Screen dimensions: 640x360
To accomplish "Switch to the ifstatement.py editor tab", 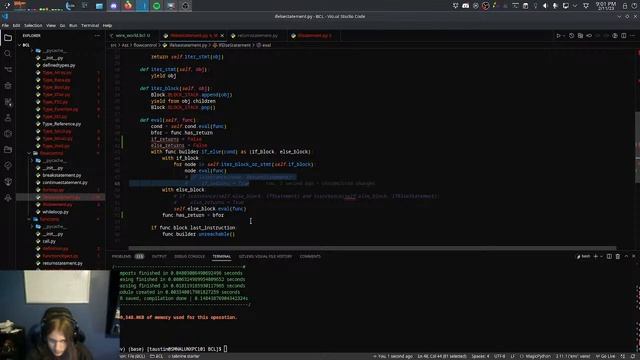I will [x=314, y=36].
